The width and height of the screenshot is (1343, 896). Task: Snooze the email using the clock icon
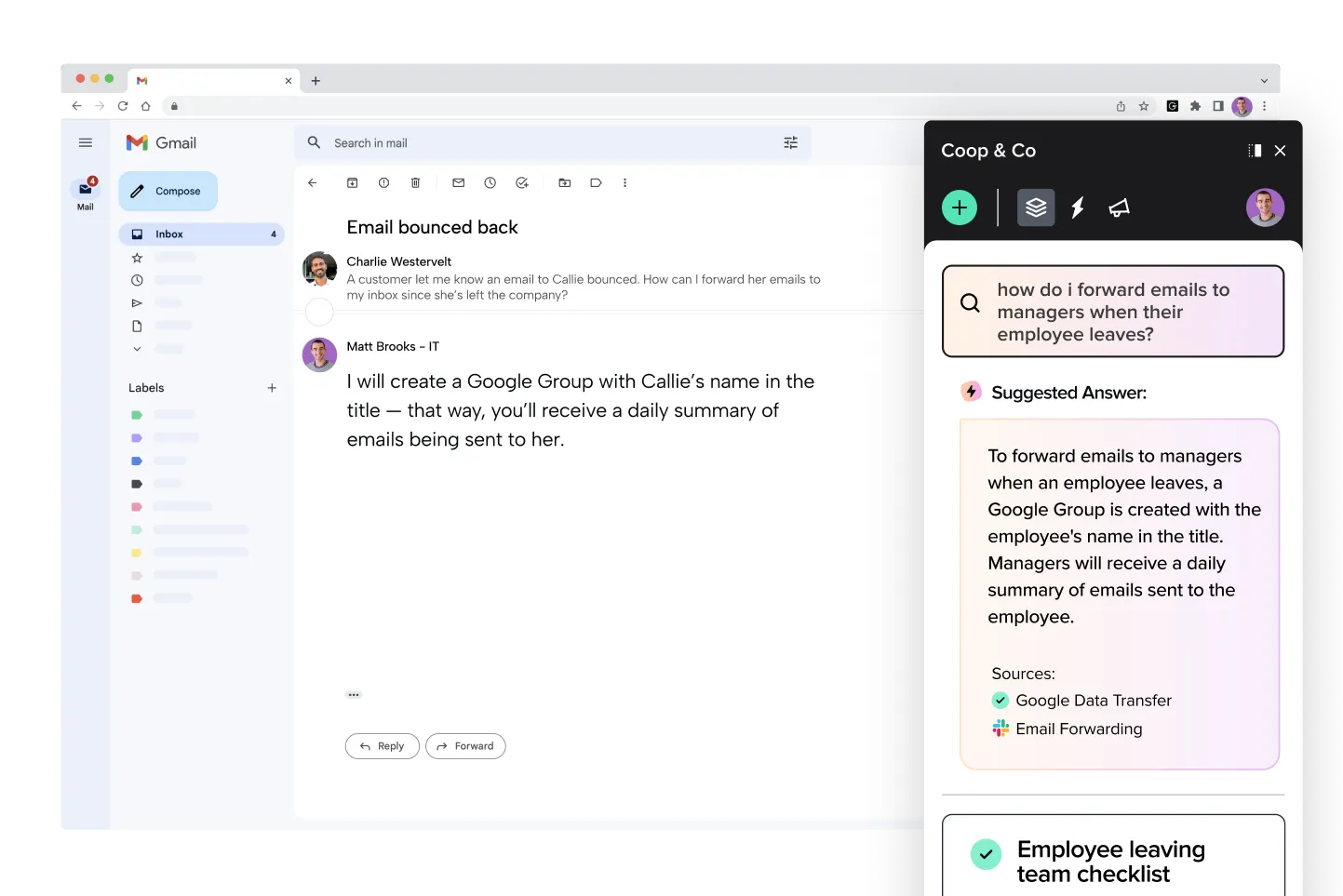click(490, 182)
